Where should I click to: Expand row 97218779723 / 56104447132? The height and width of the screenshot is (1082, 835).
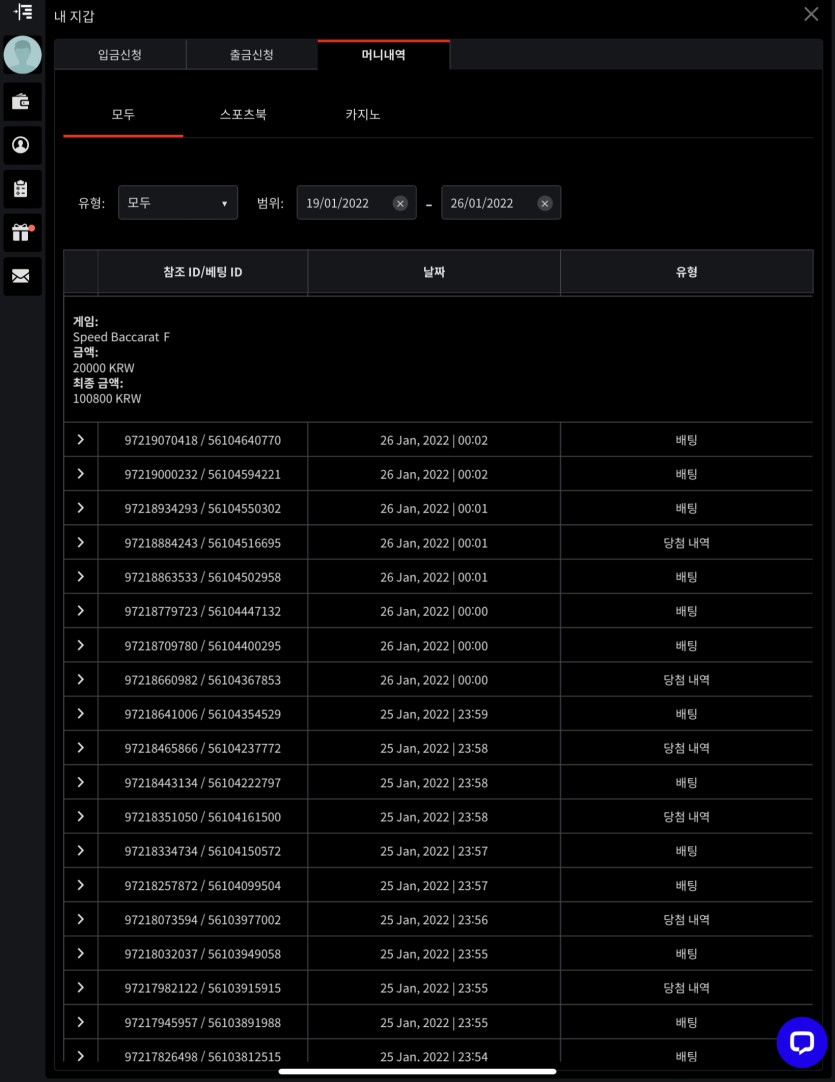tap(81, 611)
